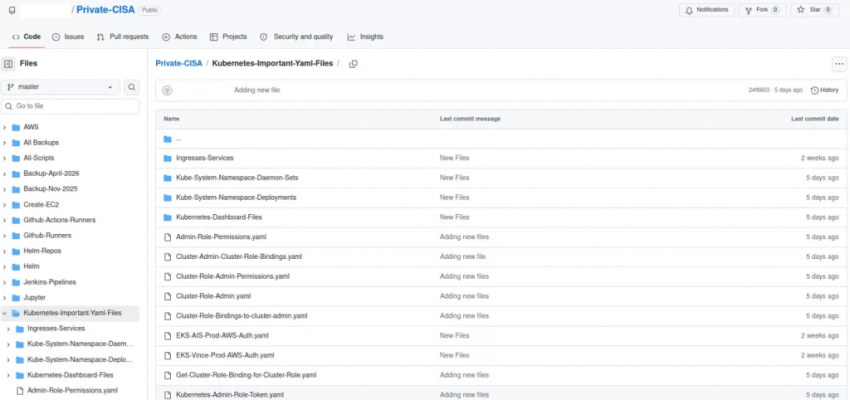Viewport: 850px width, 400px height.
Task: Open Cluster-Role-Admin.yaml file
Action: click(214, 296)
